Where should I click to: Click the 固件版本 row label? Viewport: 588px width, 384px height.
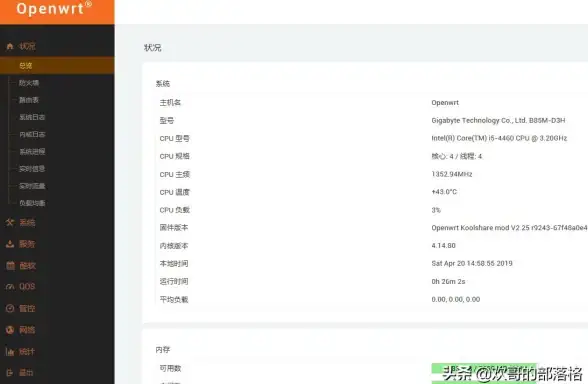coord(174,228)
